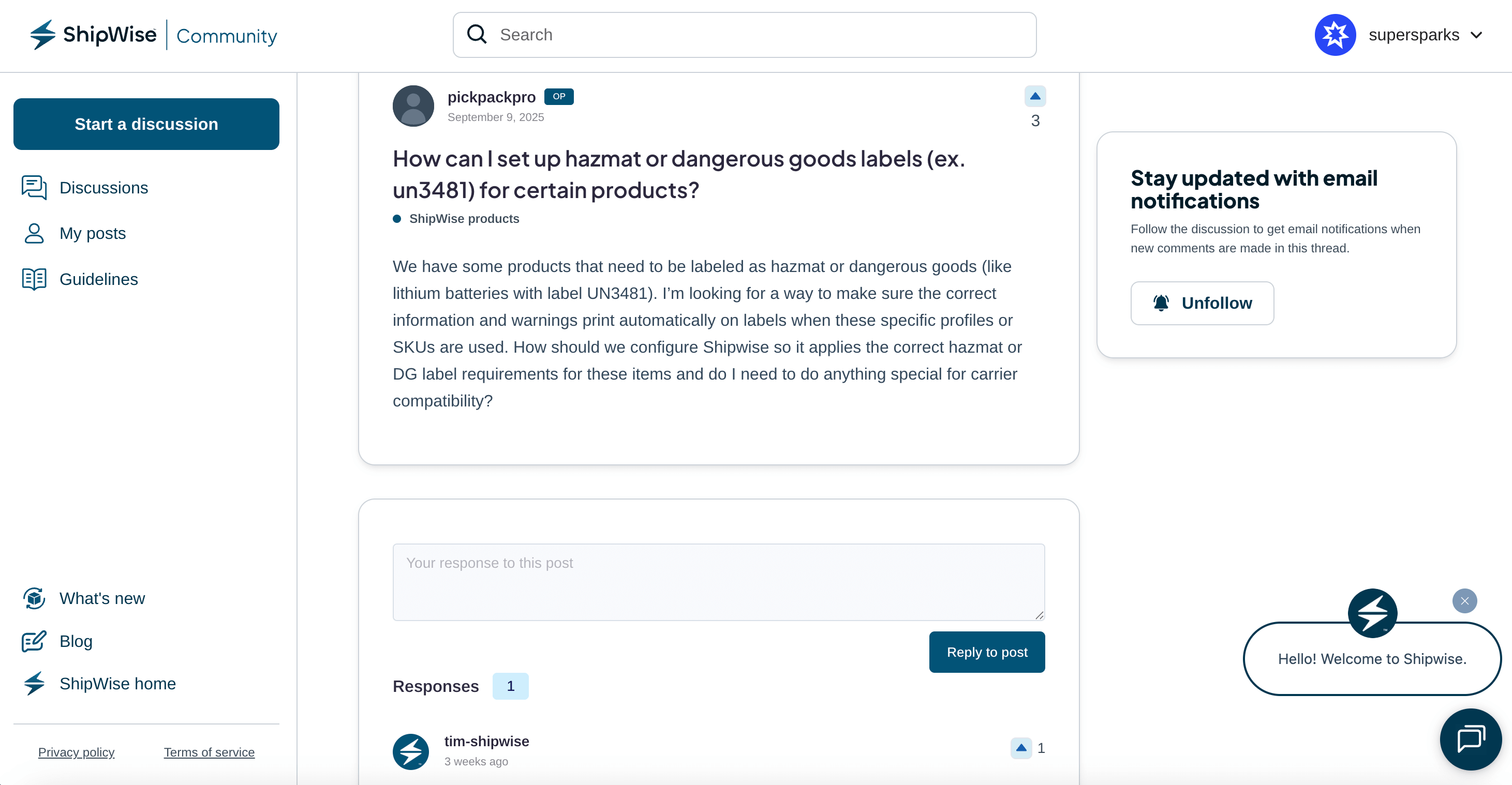The height and width of the screenshot is (785, 1512).
Task: Click the response text area
Action: [x=718, y=582]
